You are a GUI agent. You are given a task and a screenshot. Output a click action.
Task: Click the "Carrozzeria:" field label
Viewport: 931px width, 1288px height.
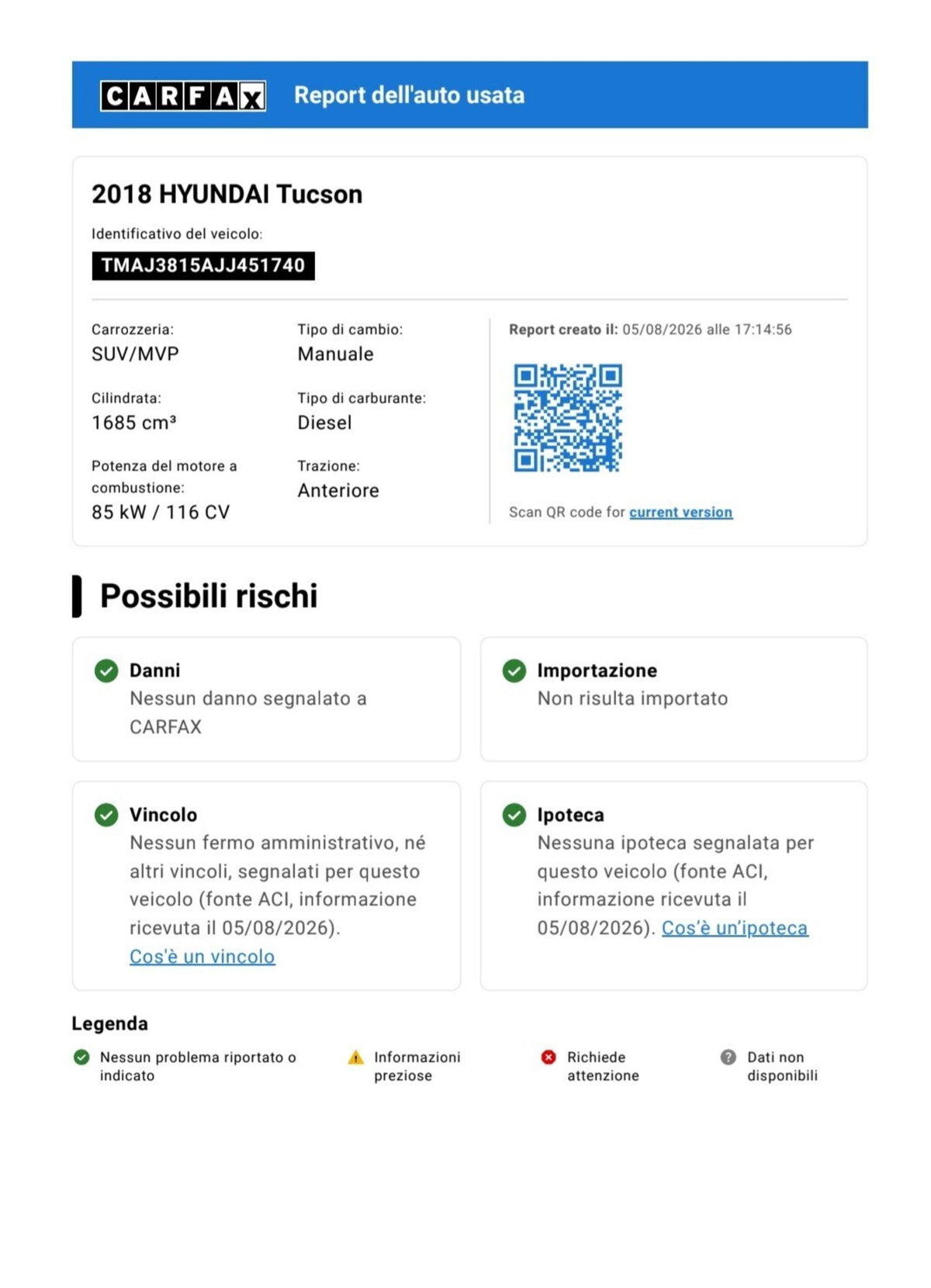[133, 330]
